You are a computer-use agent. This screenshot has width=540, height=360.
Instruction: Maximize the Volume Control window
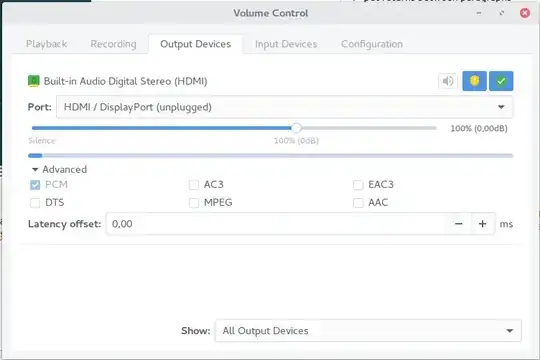point(502,13)
